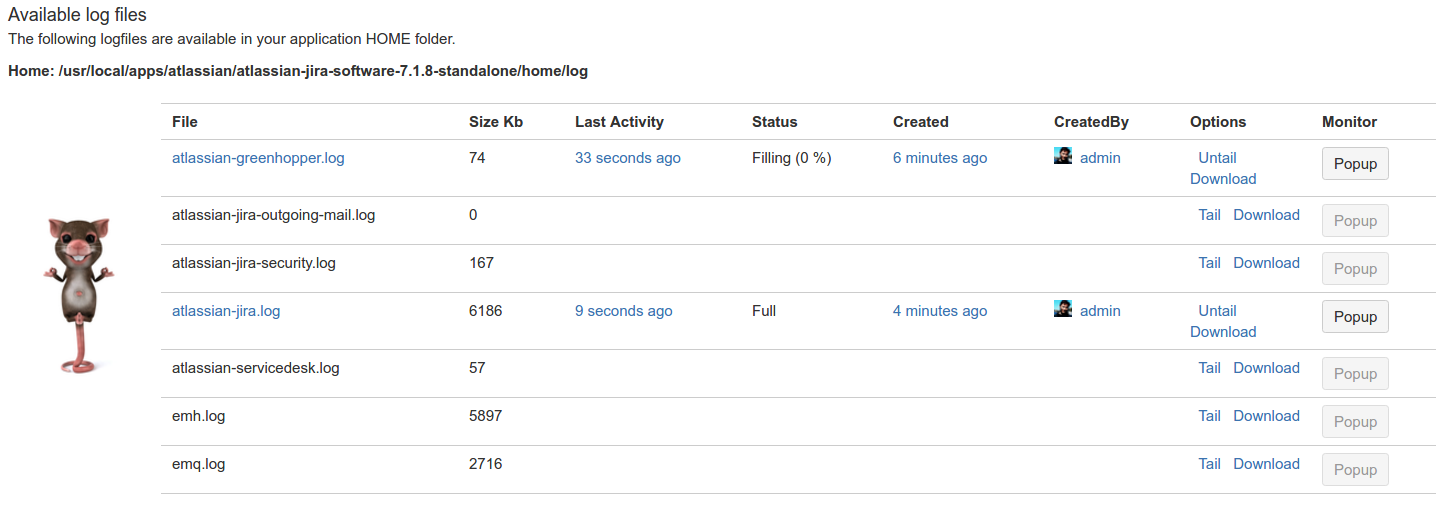The height and width of the screenshot is (518, 1456).
Task: Click size value 57
Action: 477,368
